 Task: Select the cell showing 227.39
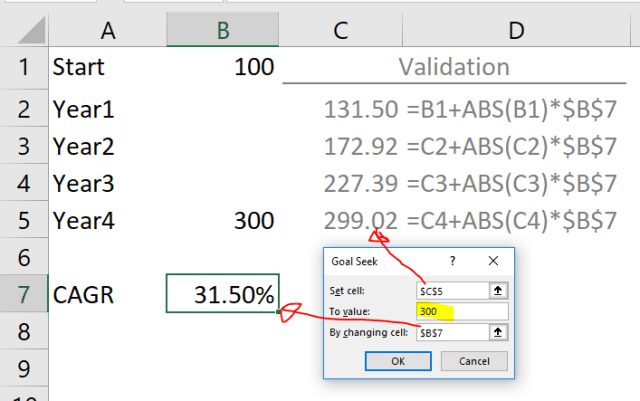point(341,183)
